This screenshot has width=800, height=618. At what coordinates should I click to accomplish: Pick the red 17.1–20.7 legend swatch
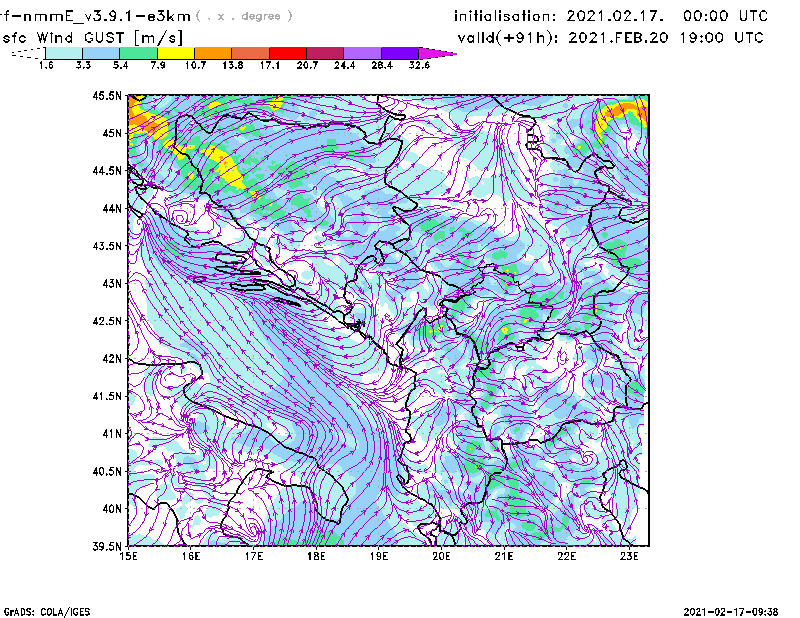(288, 53)
